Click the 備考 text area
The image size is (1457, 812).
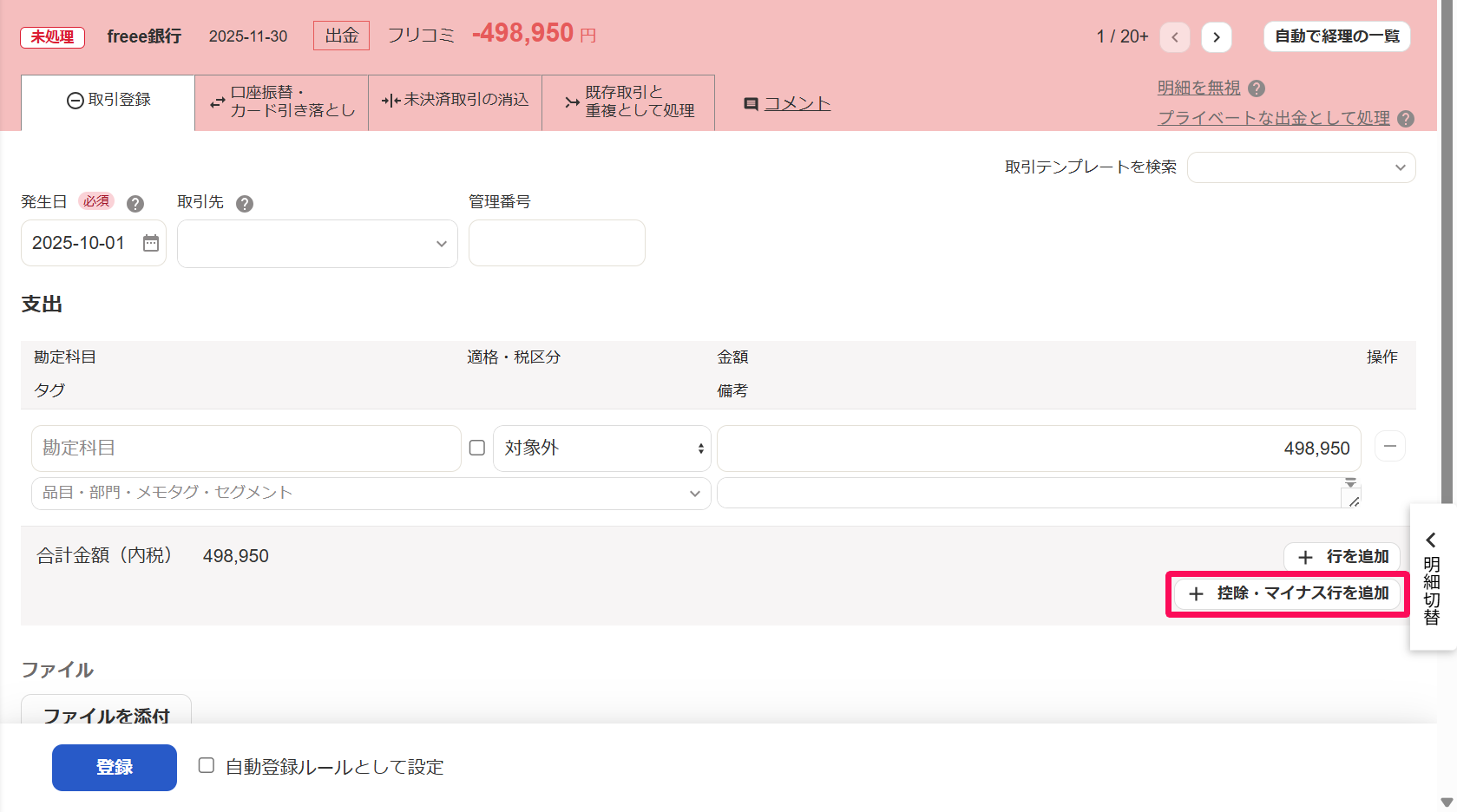[x=1039, y=493]
